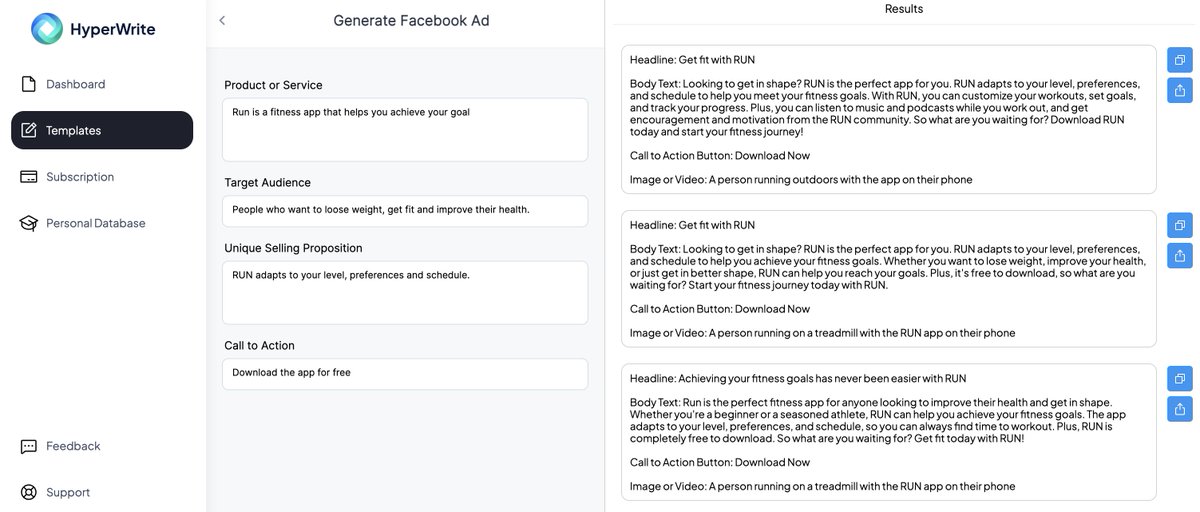
Task: Click the HyperWrite logo icon
Action: (x=46, y=29)
